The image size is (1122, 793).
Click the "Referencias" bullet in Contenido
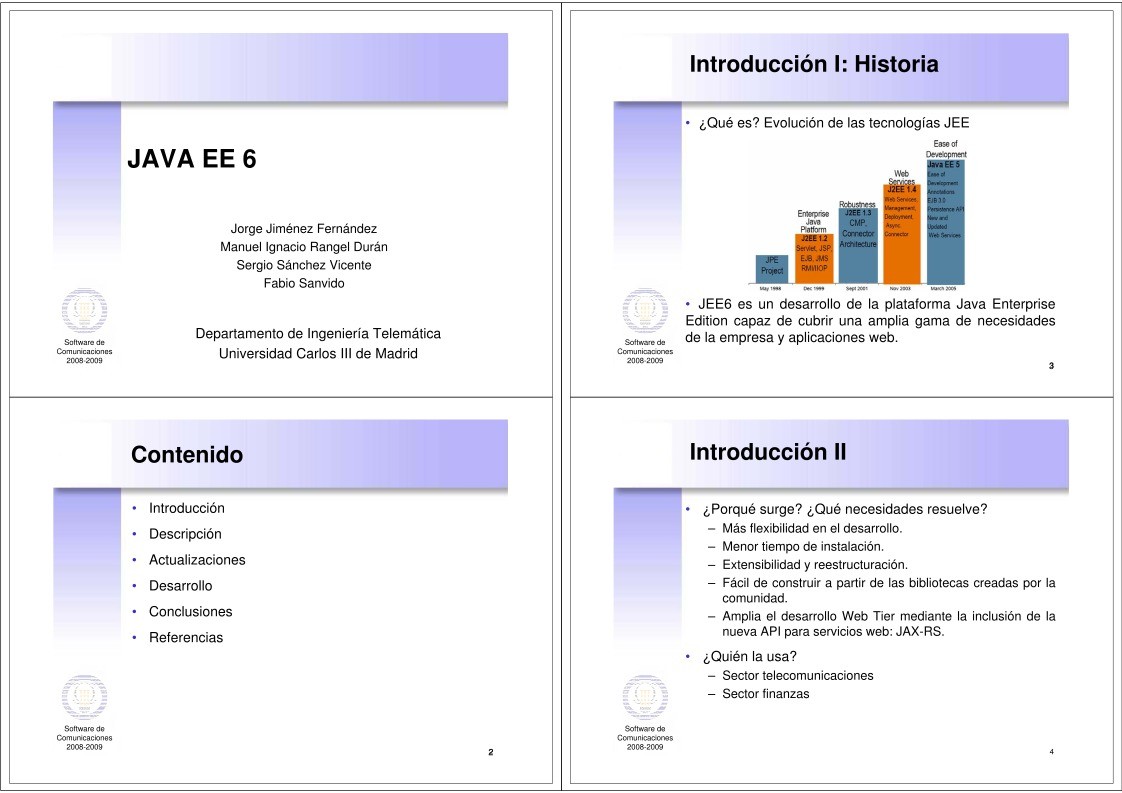pos(186,638)
